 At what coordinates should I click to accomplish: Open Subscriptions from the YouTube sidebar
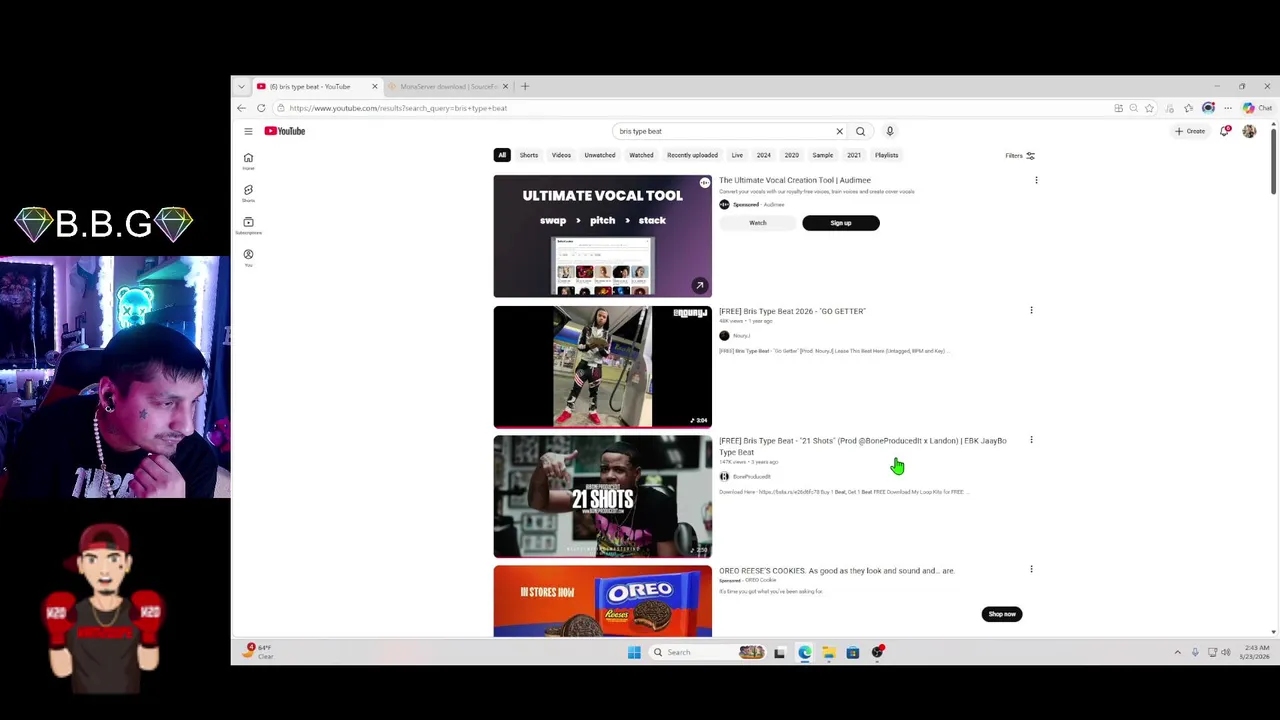248,225
